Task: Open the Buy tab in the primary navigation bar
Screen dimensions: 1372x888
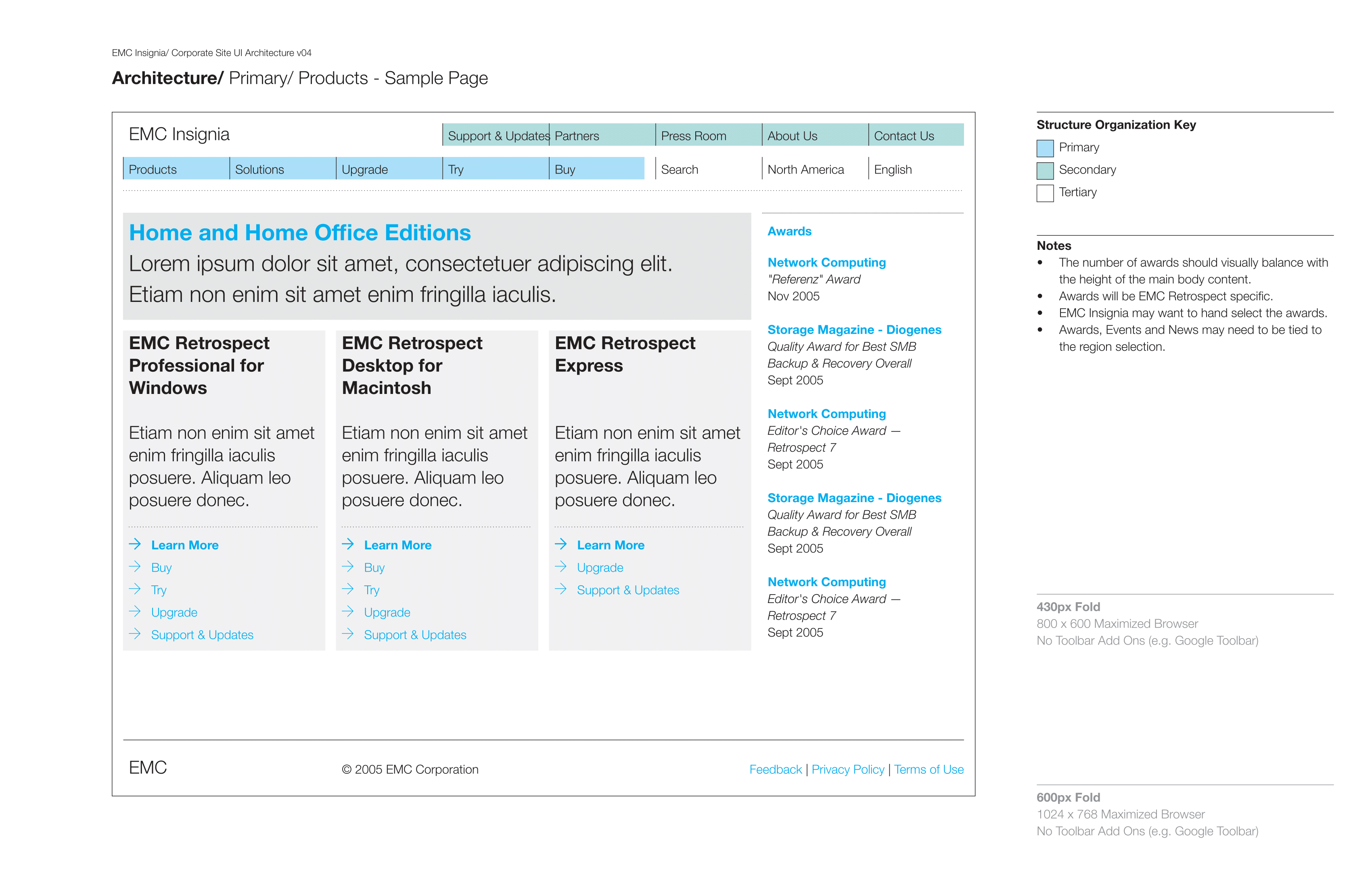Action: pyautogui.click(x=597, y=168)
